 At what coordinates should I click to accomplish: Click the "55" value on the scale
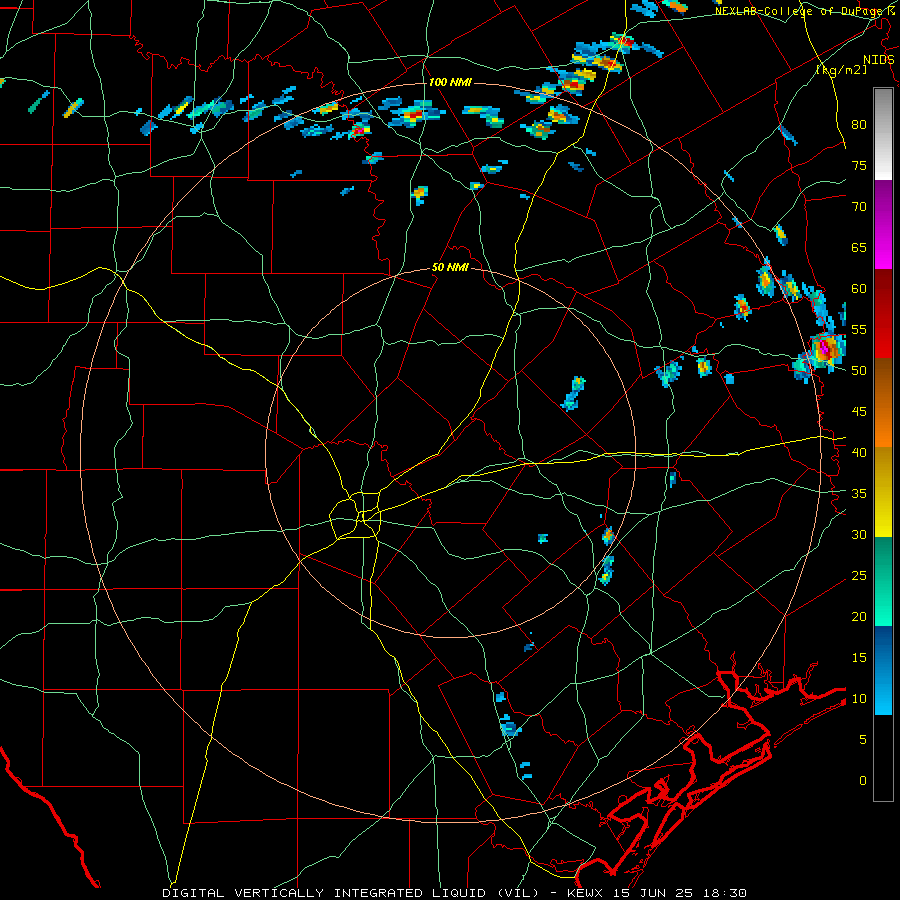859,330
